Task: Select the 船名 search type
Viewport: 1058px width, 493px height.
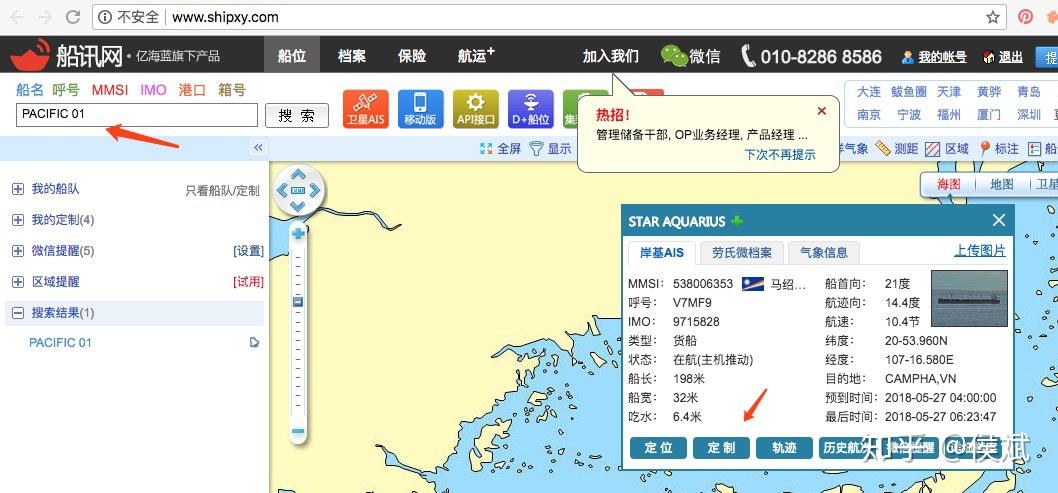Action: click(x=30, y=90)
